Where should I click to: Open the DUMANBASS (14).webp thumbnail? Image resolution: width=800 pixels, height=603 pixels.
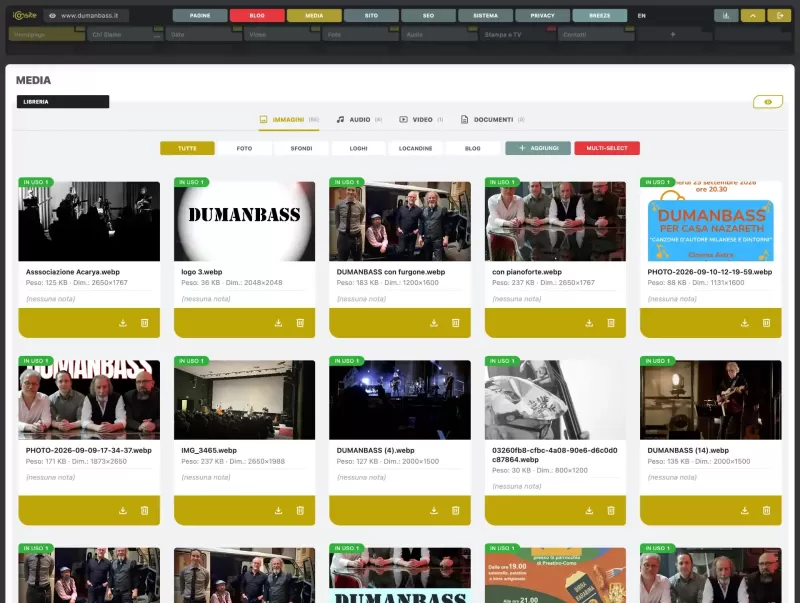(711, 400)
